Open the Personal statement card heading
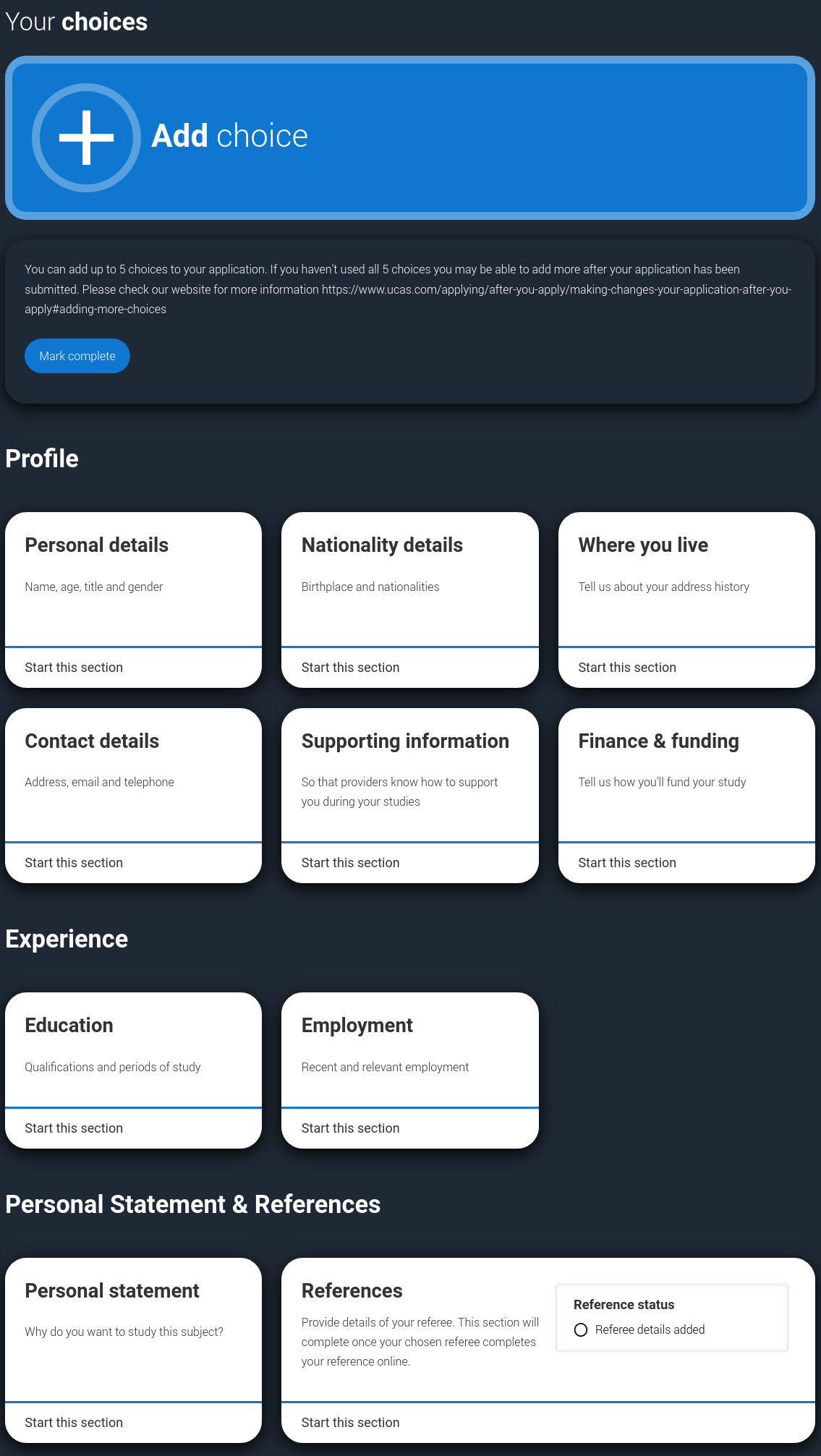Viewport: 821px width, 1456px height. [x=112, y=1291]
